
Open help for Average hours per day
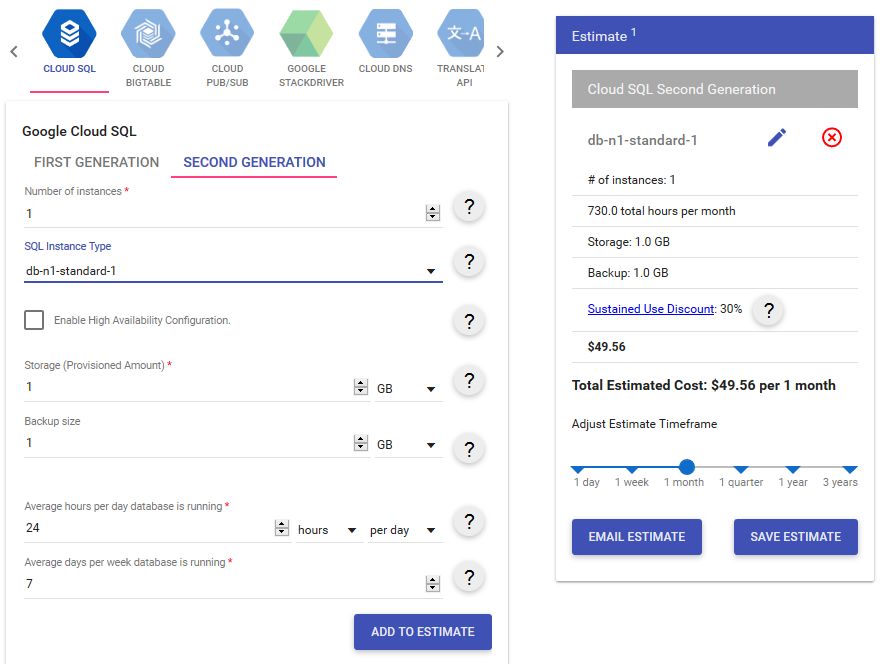(469, 521)
